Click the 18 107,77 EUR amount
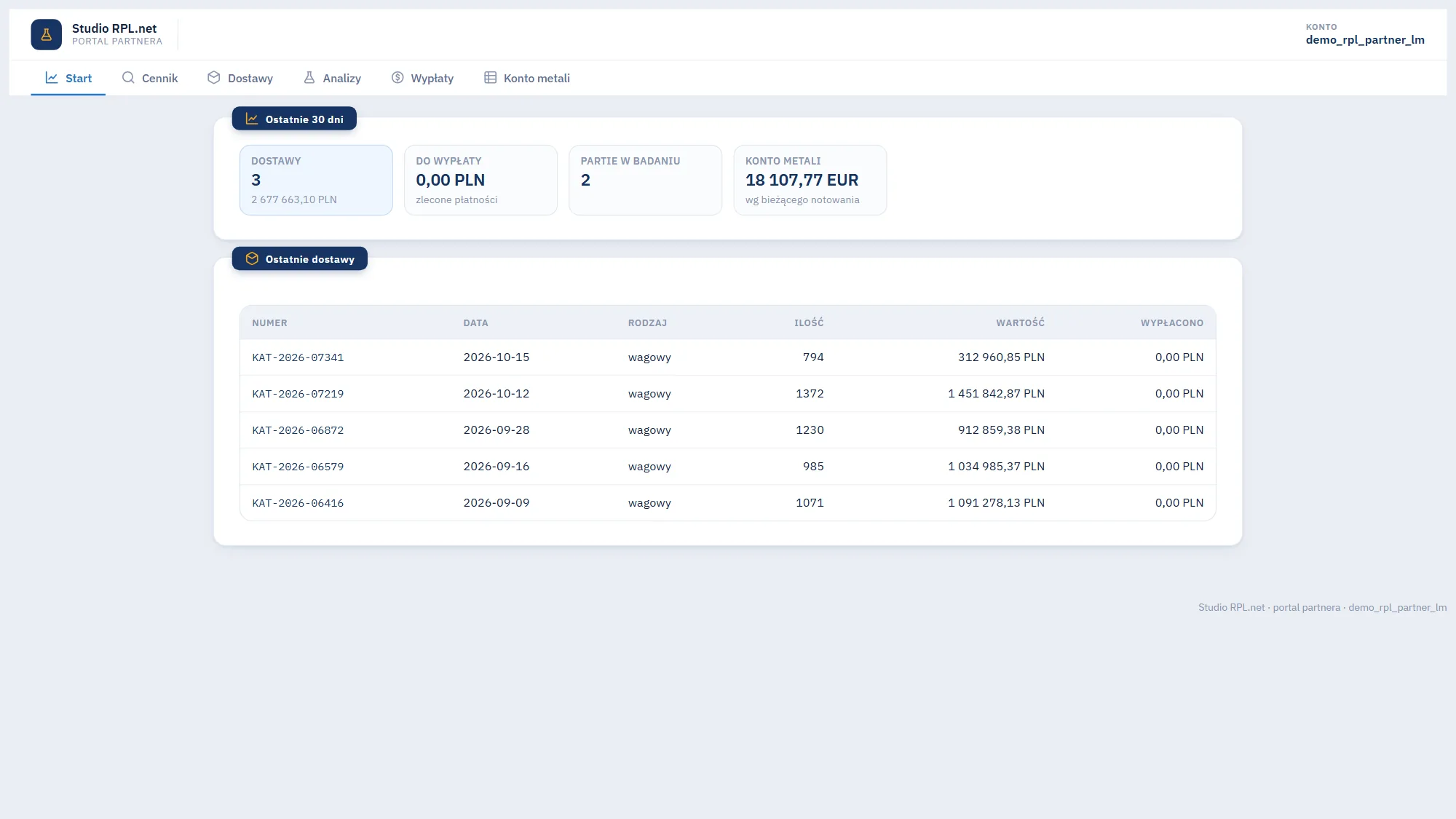Viewport: 1456px width, 819px height. click(802, 180)
